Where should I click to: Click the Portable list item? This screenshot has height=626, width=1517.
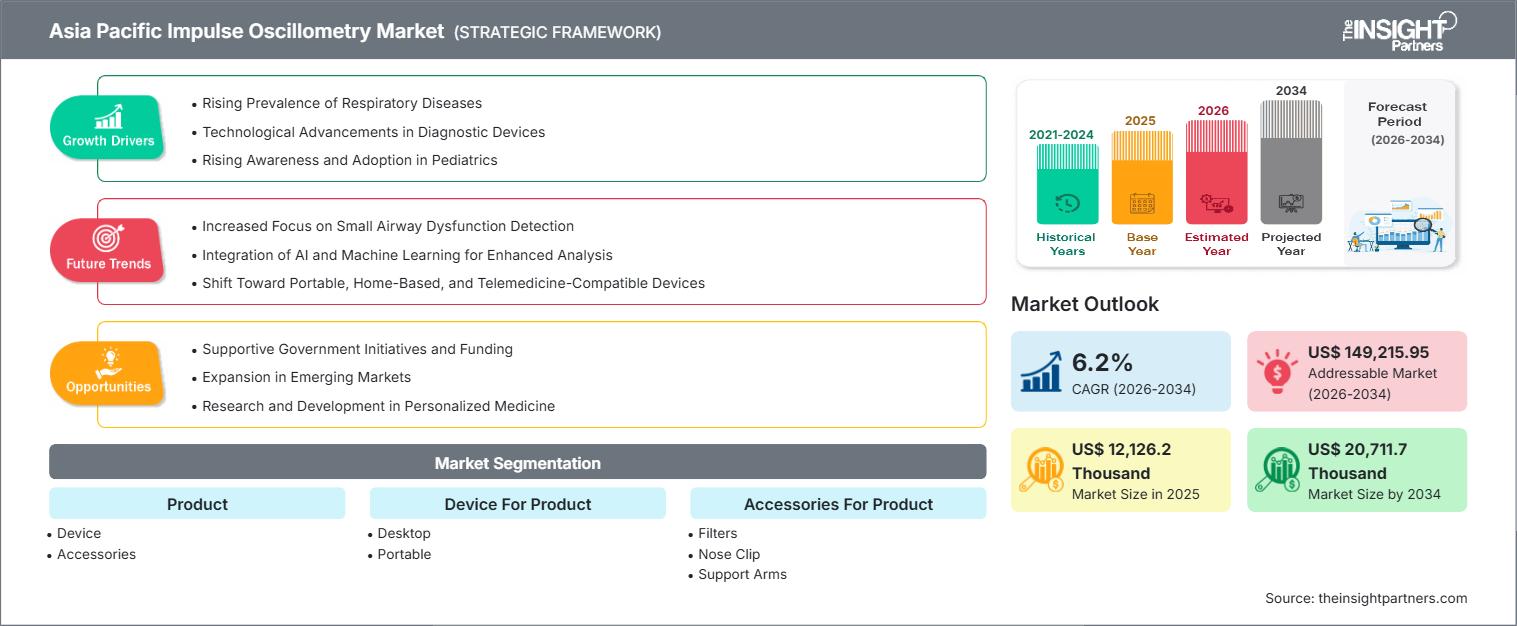pos(404,554)
